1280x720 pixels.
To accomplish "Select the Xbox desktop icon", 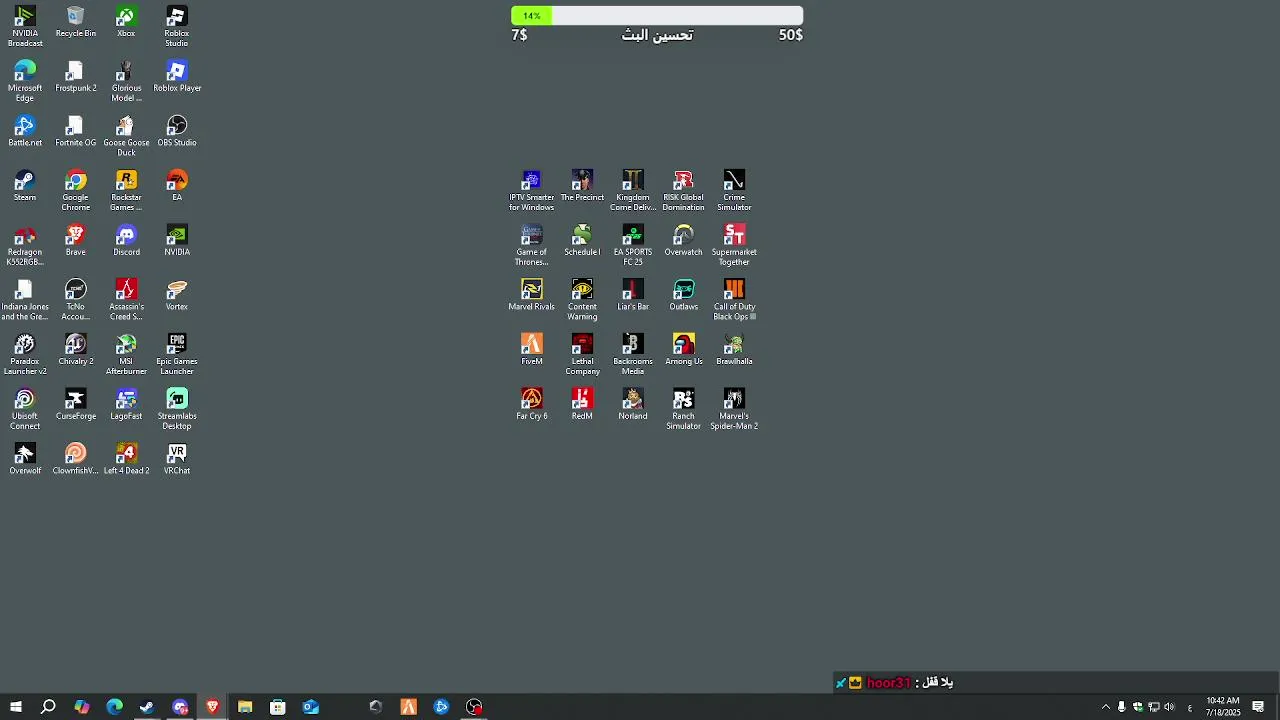I will (x=126, y=22).
